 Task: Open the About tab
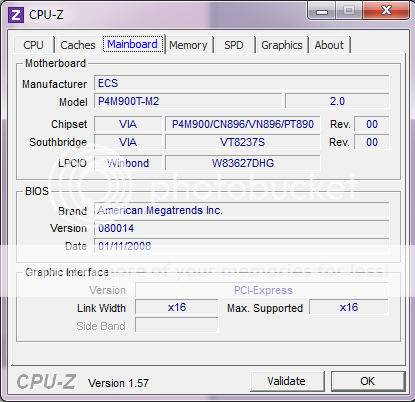tap(329, 45)
